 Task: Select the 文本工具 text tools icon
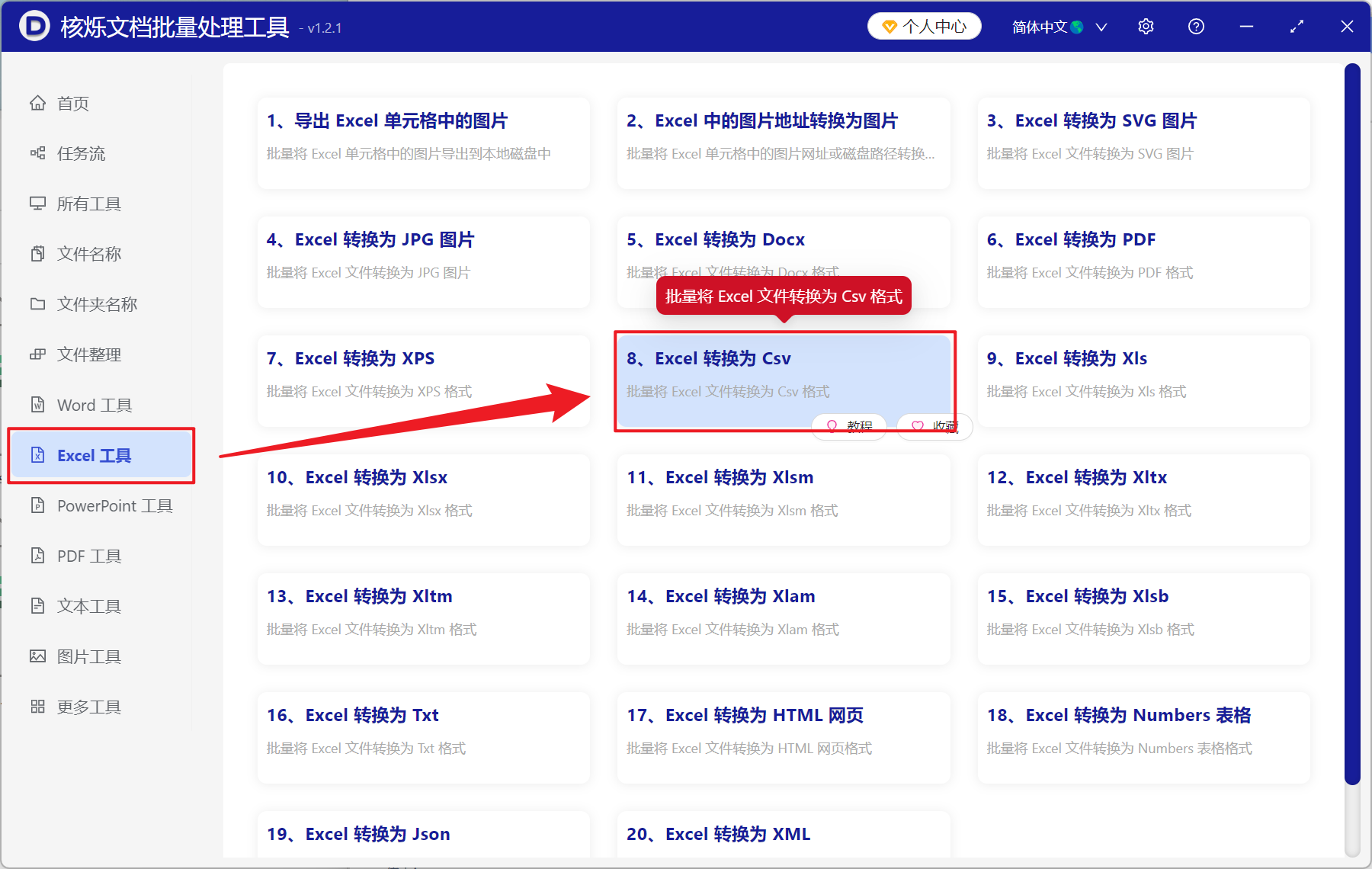[x=38, y=605]
